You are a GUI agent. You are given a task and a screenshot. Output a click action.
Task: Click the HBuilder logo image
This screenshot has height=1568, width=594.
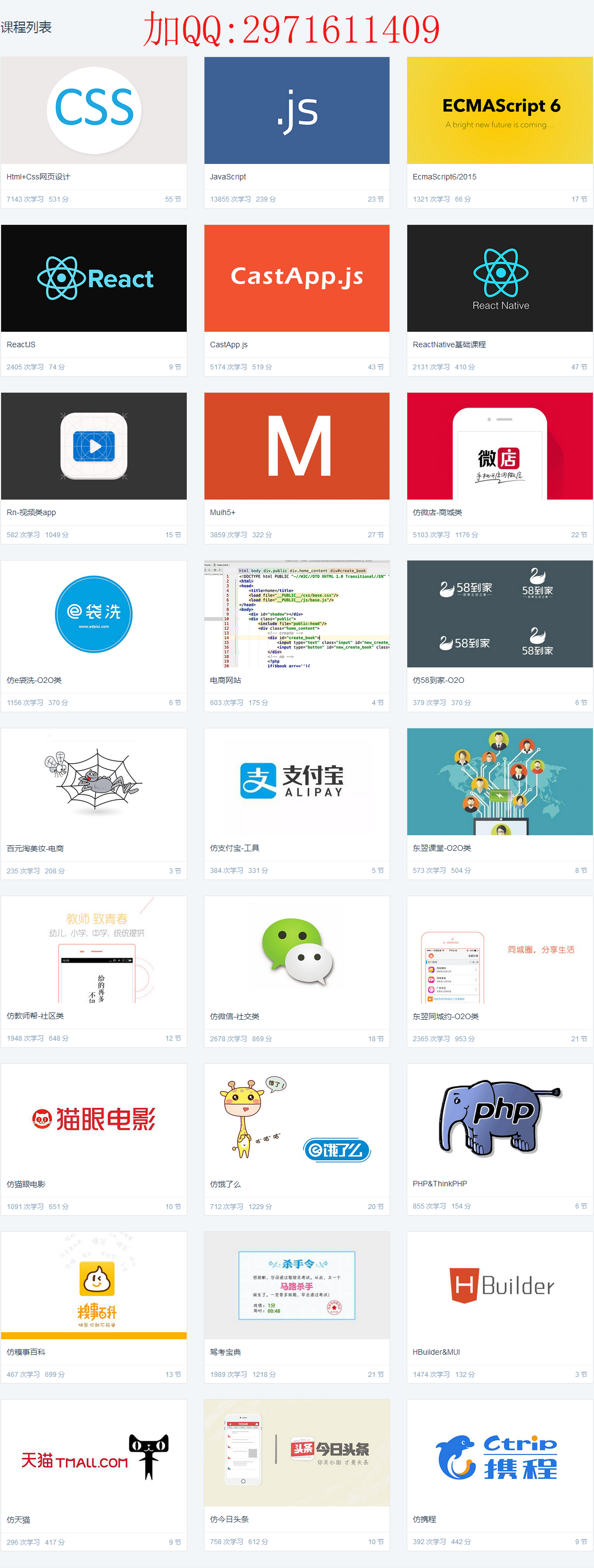point(500,1286)
